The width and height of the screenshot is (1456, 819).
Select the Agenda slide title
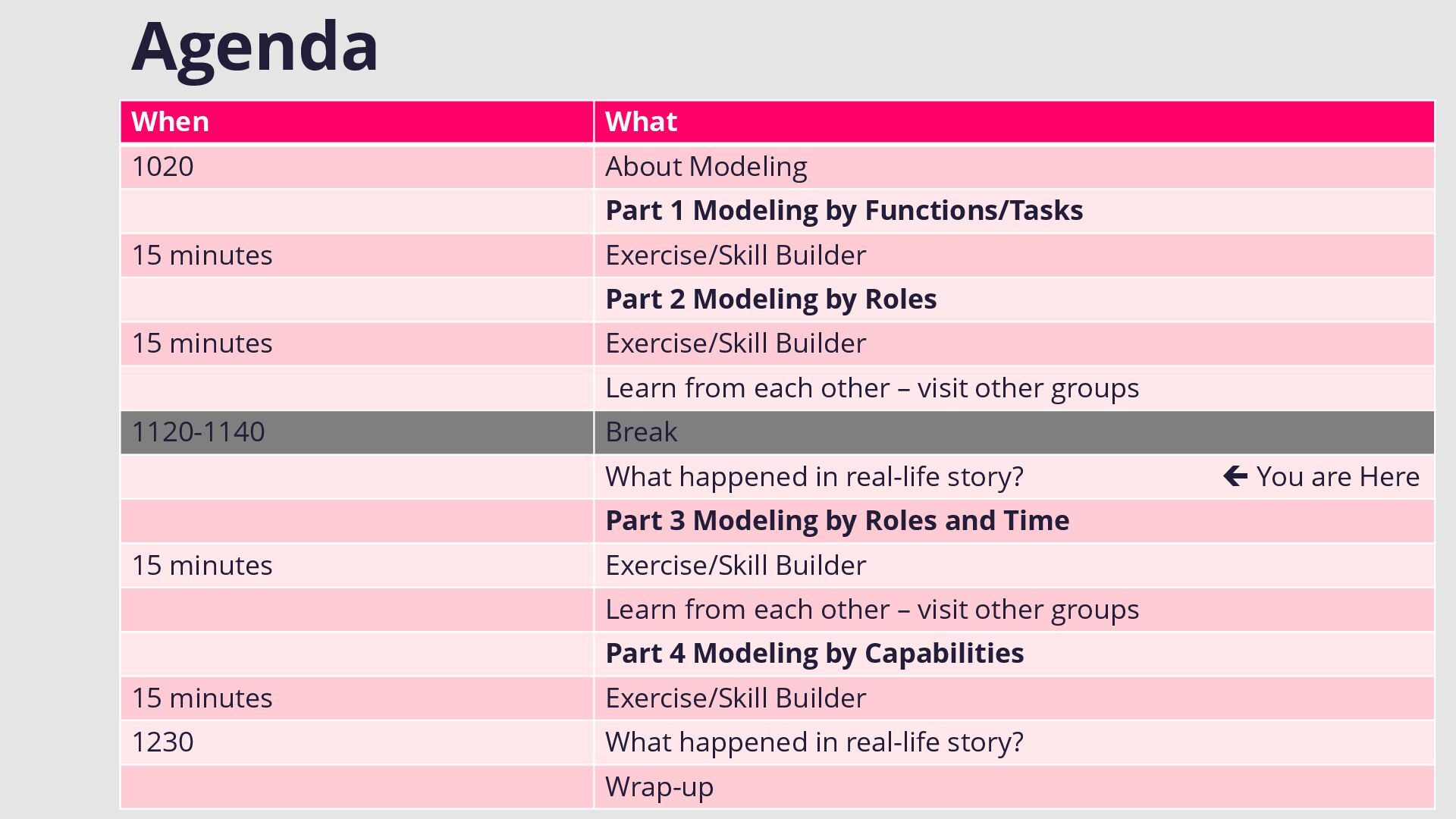click(x=255, y=47)
